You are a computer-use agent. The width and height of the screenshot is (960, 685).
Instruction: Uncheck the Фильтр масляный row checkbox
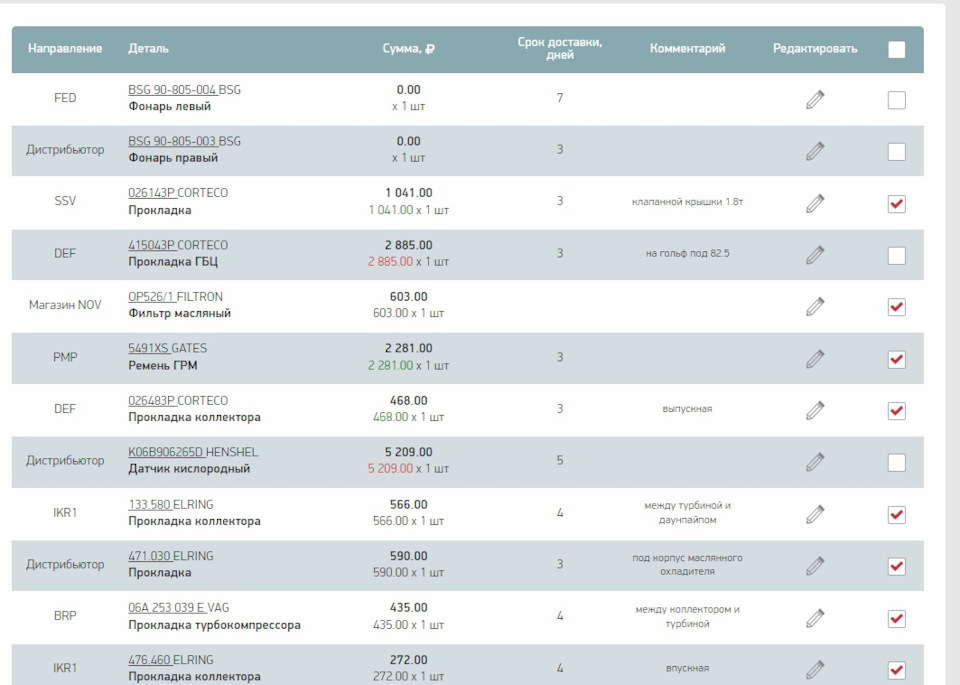point(896,307)
